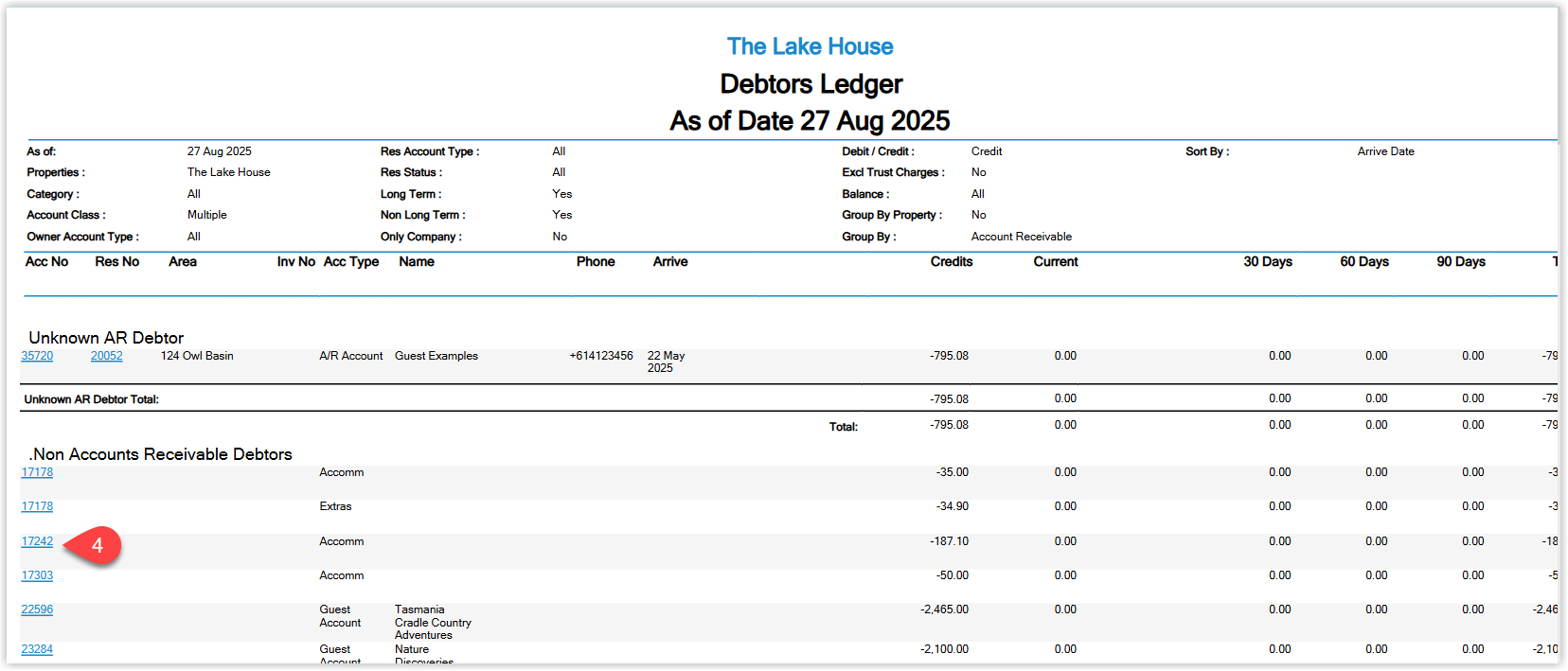This screenshot has height=671, width=1568.
Task: Click the Account Class value Multiple
Action: click(207, 215)
